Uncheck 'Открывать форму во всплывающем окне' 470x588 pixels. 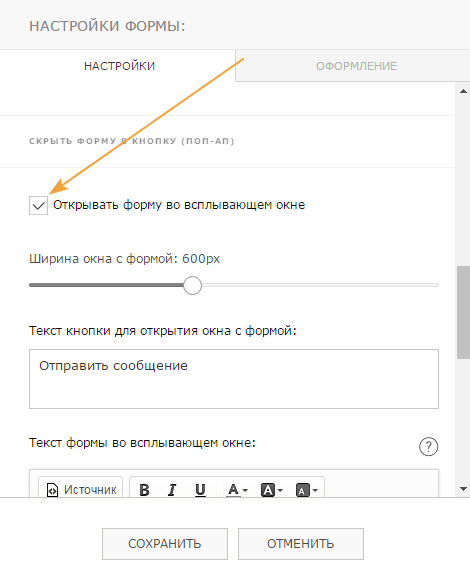click(38, 205)
